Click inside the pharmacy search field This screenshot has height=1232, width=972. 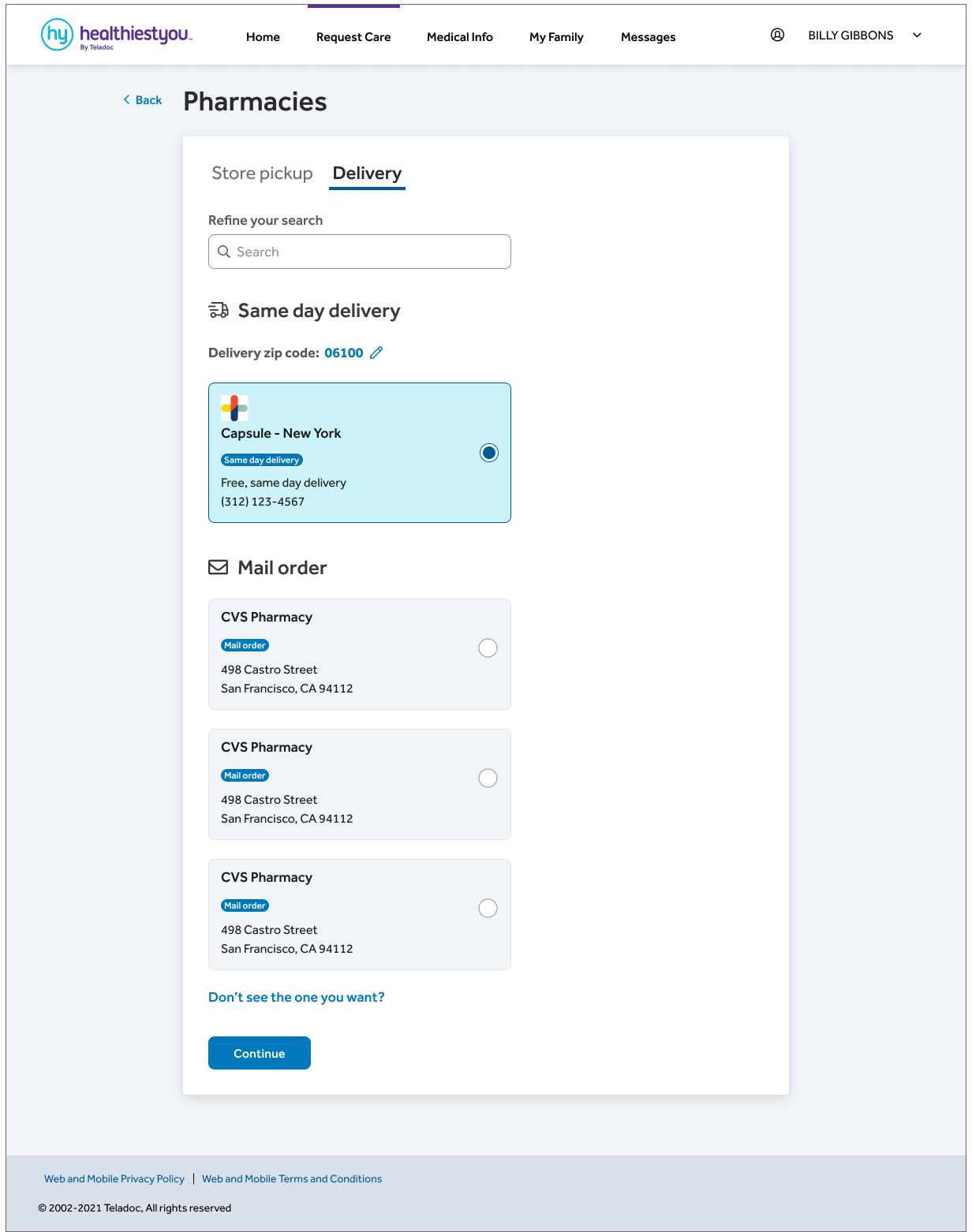coord(359,252)
